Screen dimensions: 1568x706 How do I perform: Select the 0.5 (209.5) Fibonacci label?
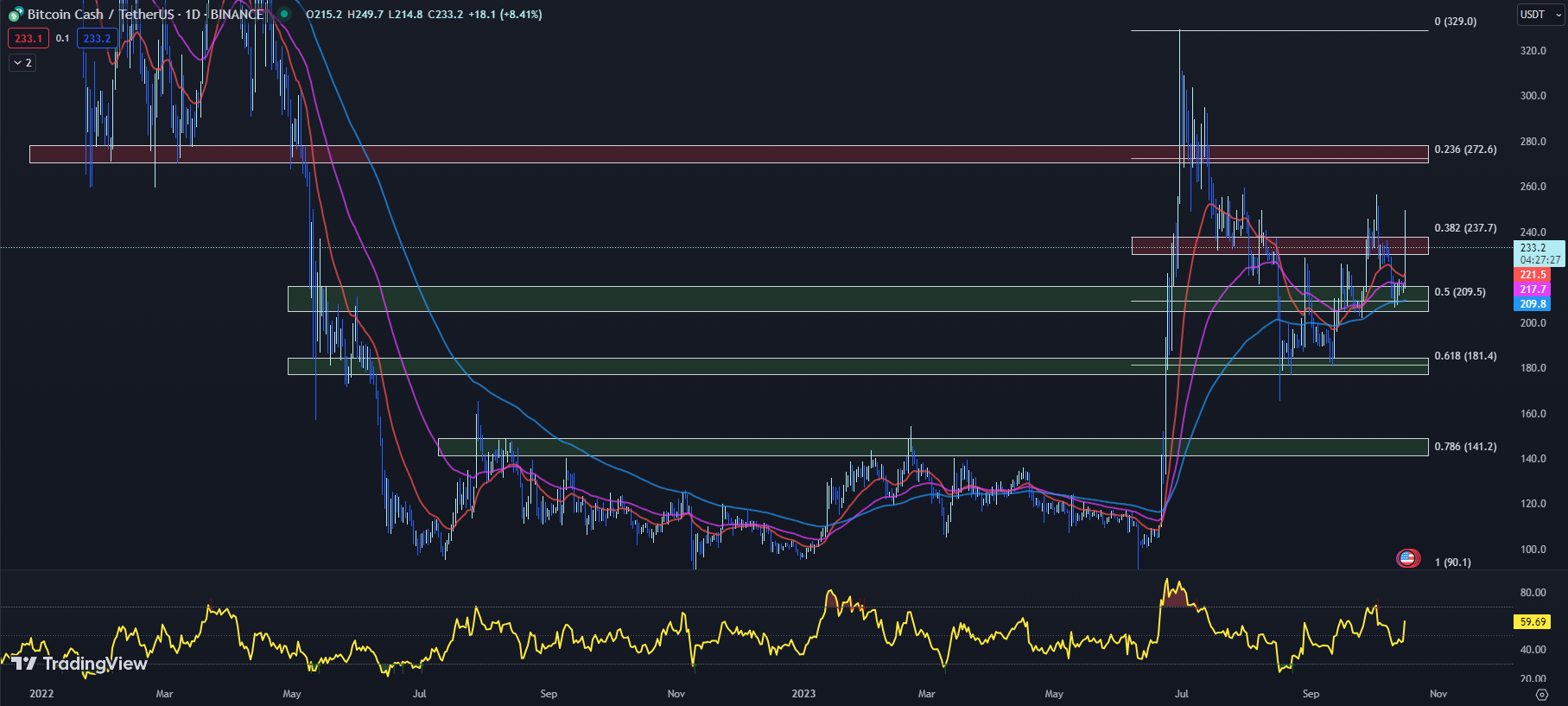tap(1460, 292)
